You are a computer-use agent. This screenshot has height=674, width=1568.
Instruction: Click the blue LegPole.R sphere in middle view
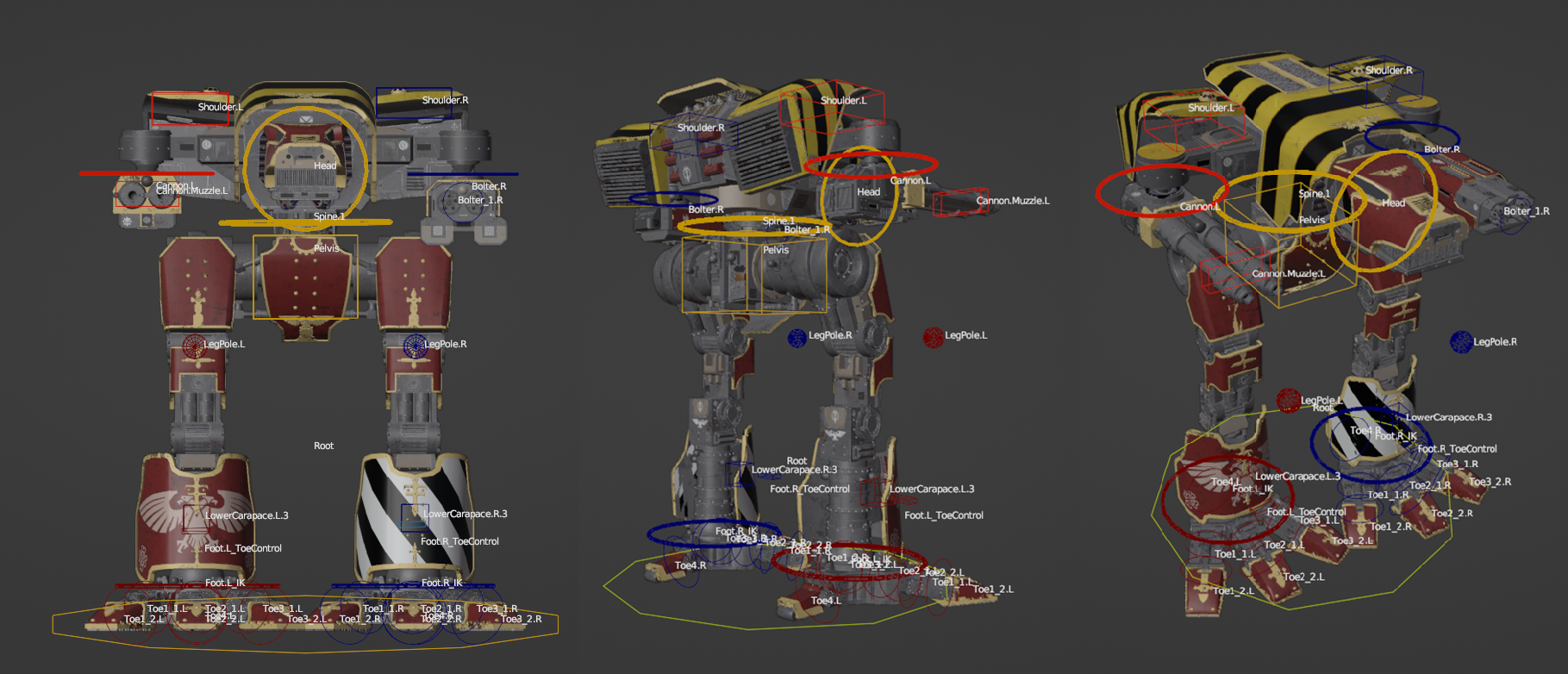(x=797, y=338)
